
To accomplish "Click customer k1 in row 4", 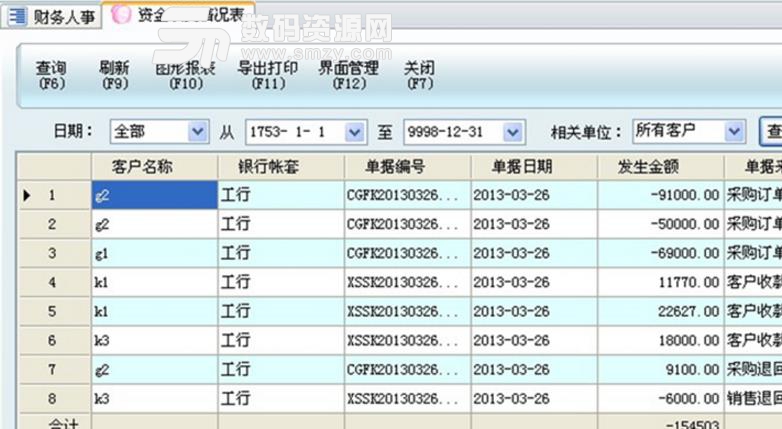I will pos(155,282).
